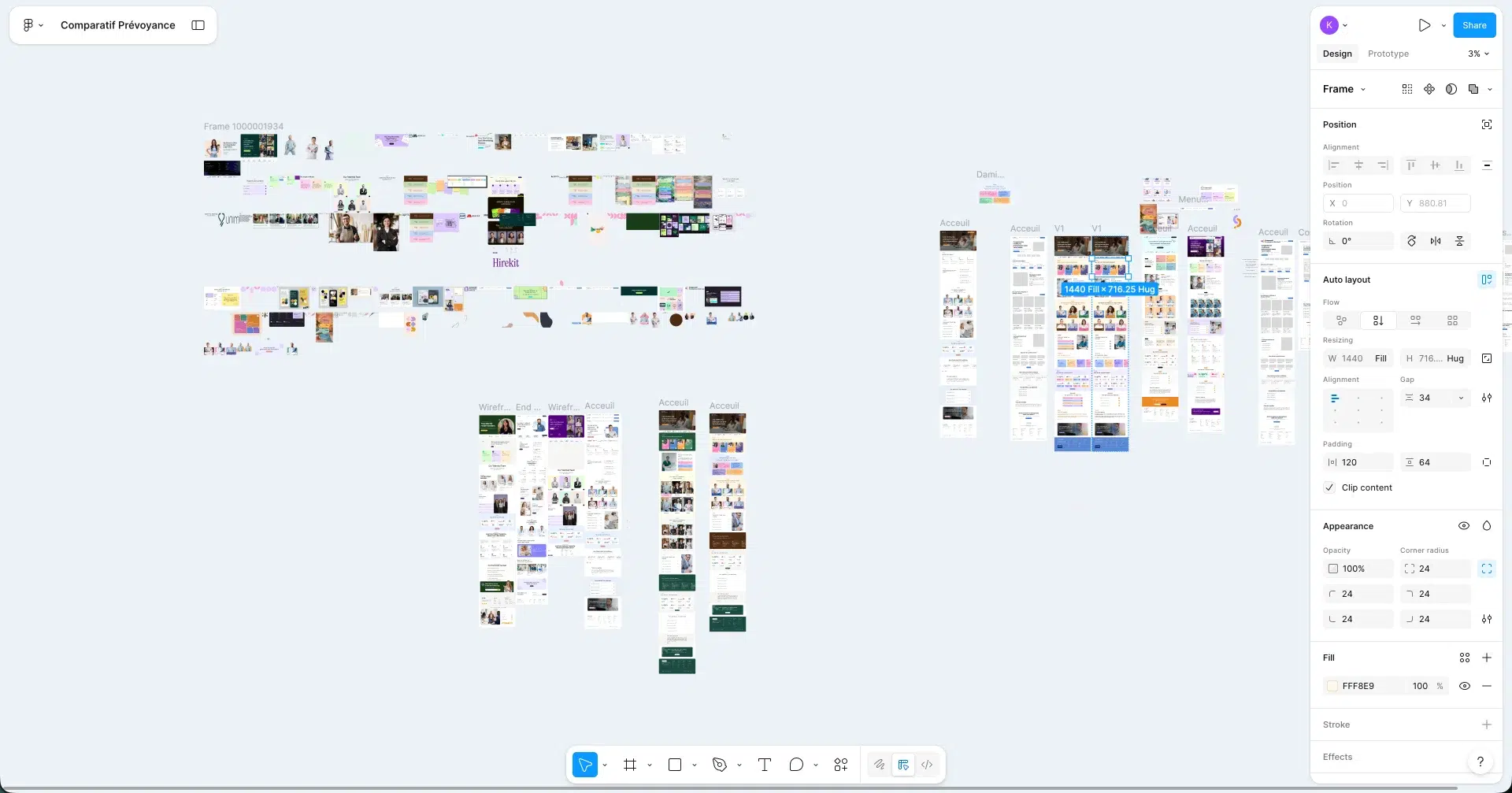Click the FFF8E9 fill color swatch
This screenshot has height=793, width=1512.
pyautogui.click(x=1332, y=686)
